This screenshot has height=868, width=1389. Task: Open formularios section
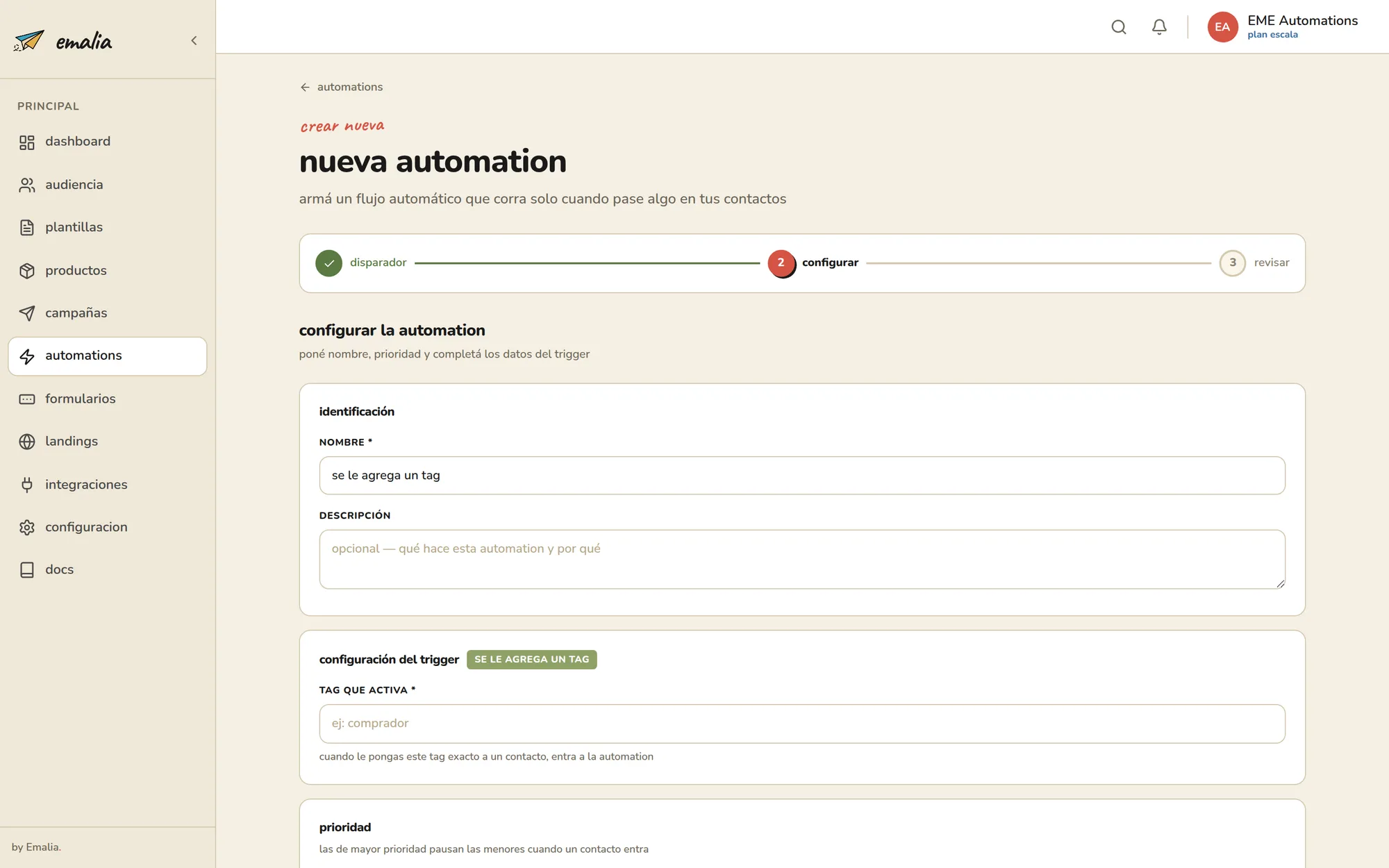coord(108,399)
